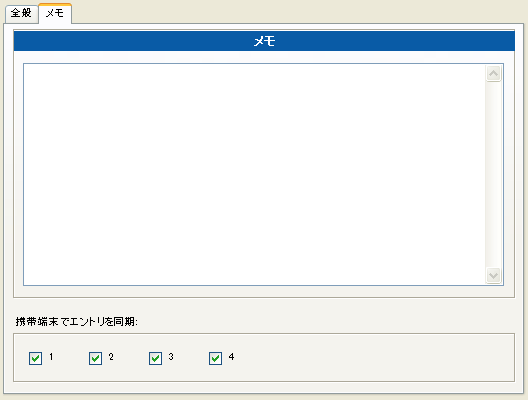Click the green checkmark of device 4
Screen dimensions: 528x400
pos(215,359)
